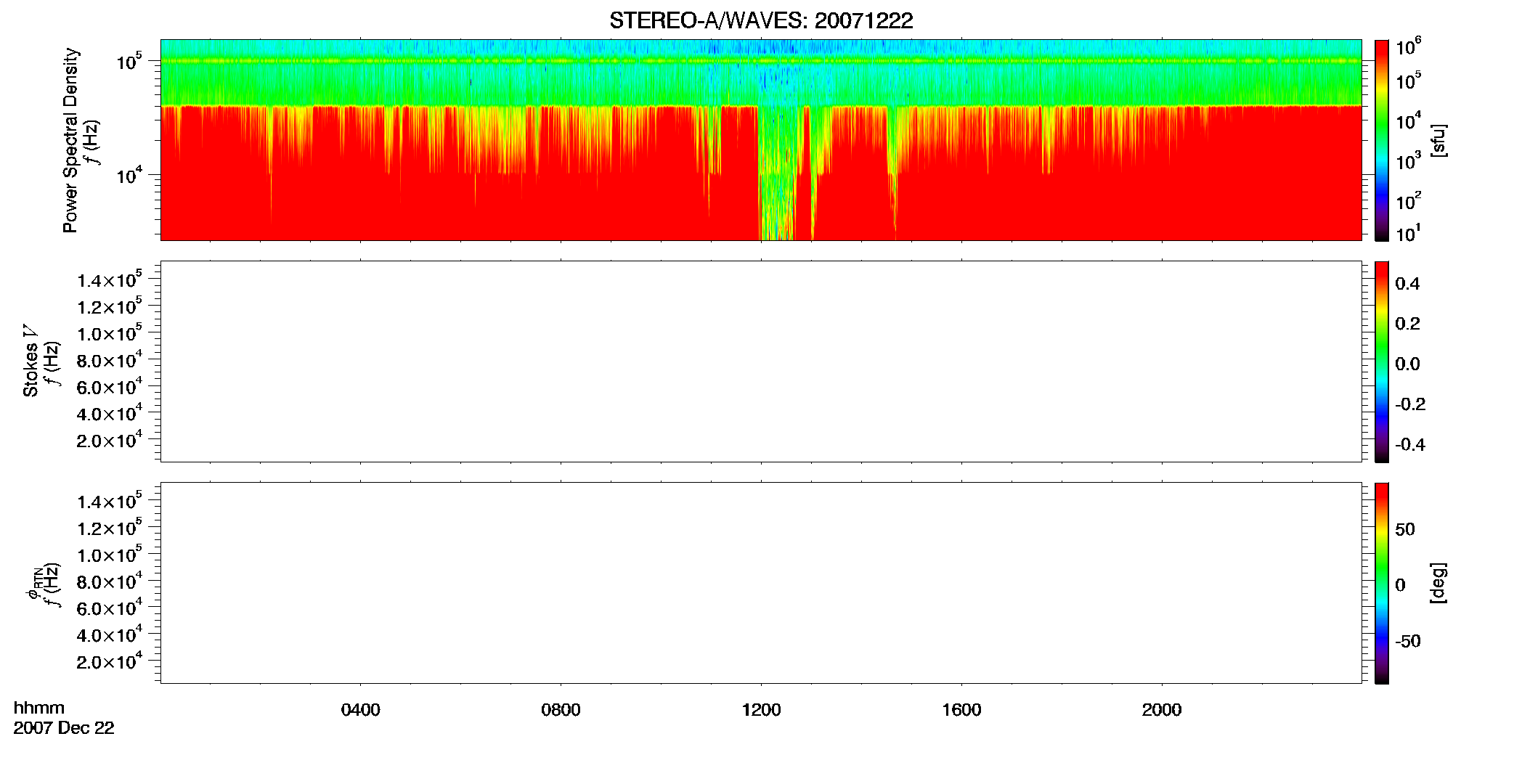
Task: Click the empty Stokes V plot panel
Action: (x=761, y=362)
